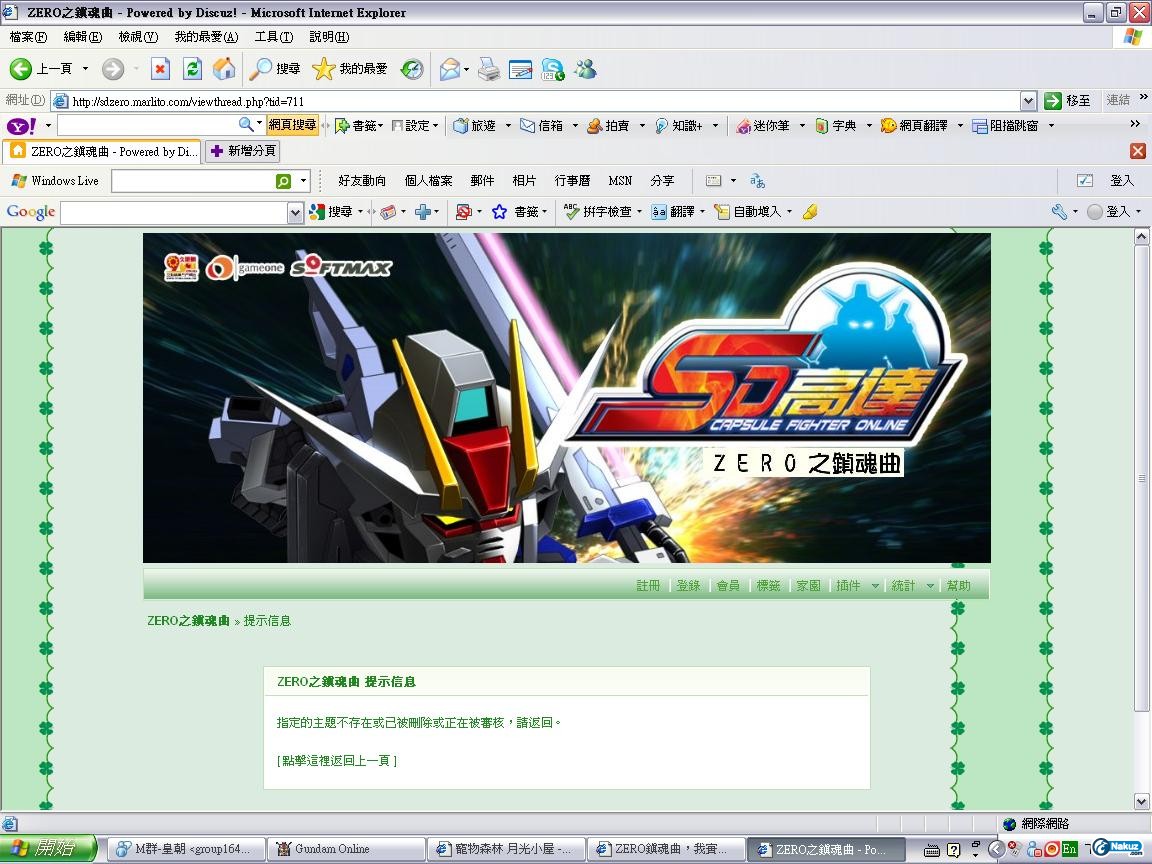The height and width of the screenshot is (864, 1152).
Task: Click the page's vertical scrollbar down arrow
Action: pos(1141,801)
